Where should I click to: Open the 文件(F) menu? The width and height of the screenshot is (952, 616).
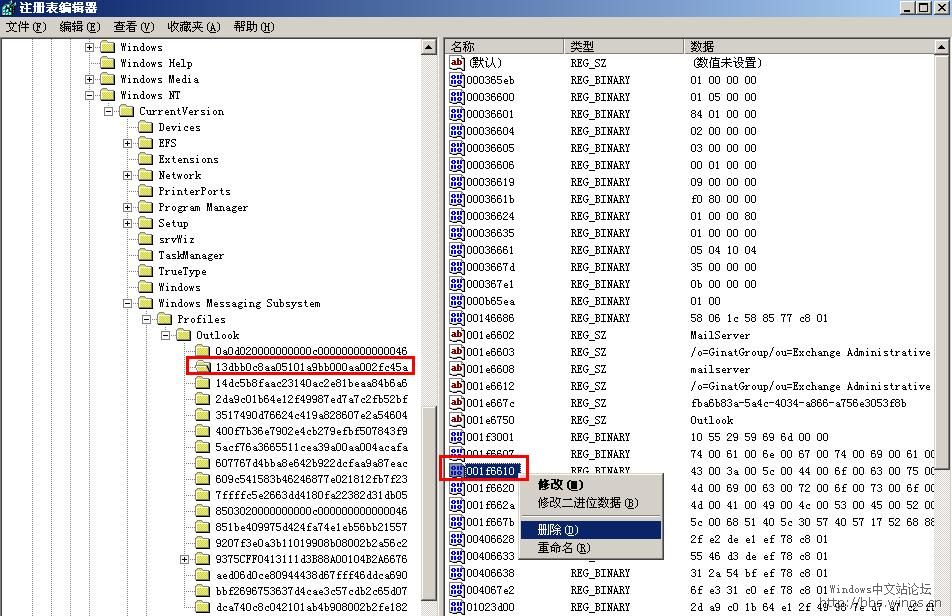26,27
